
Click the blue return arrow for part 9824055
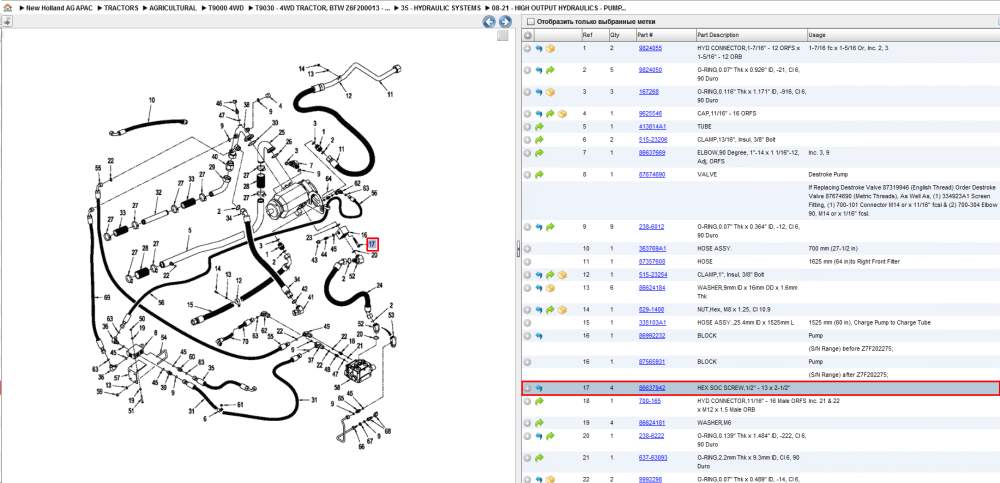coord(539,48)
